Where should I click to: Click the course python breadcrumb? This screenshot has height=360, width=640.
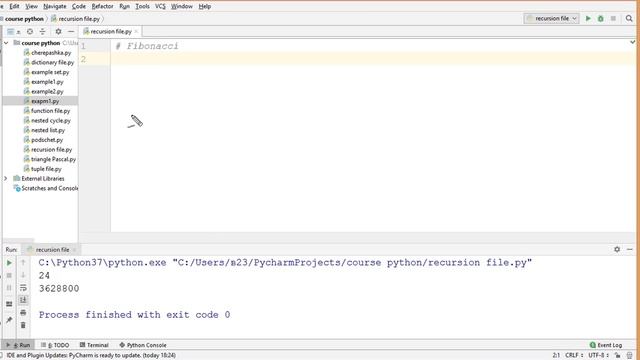tap(24, 19)
